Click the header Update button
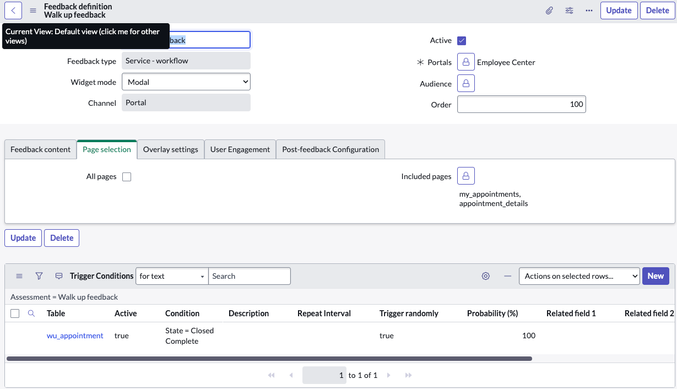This screenshot has height=389, width=677. (x=619, y=10)
